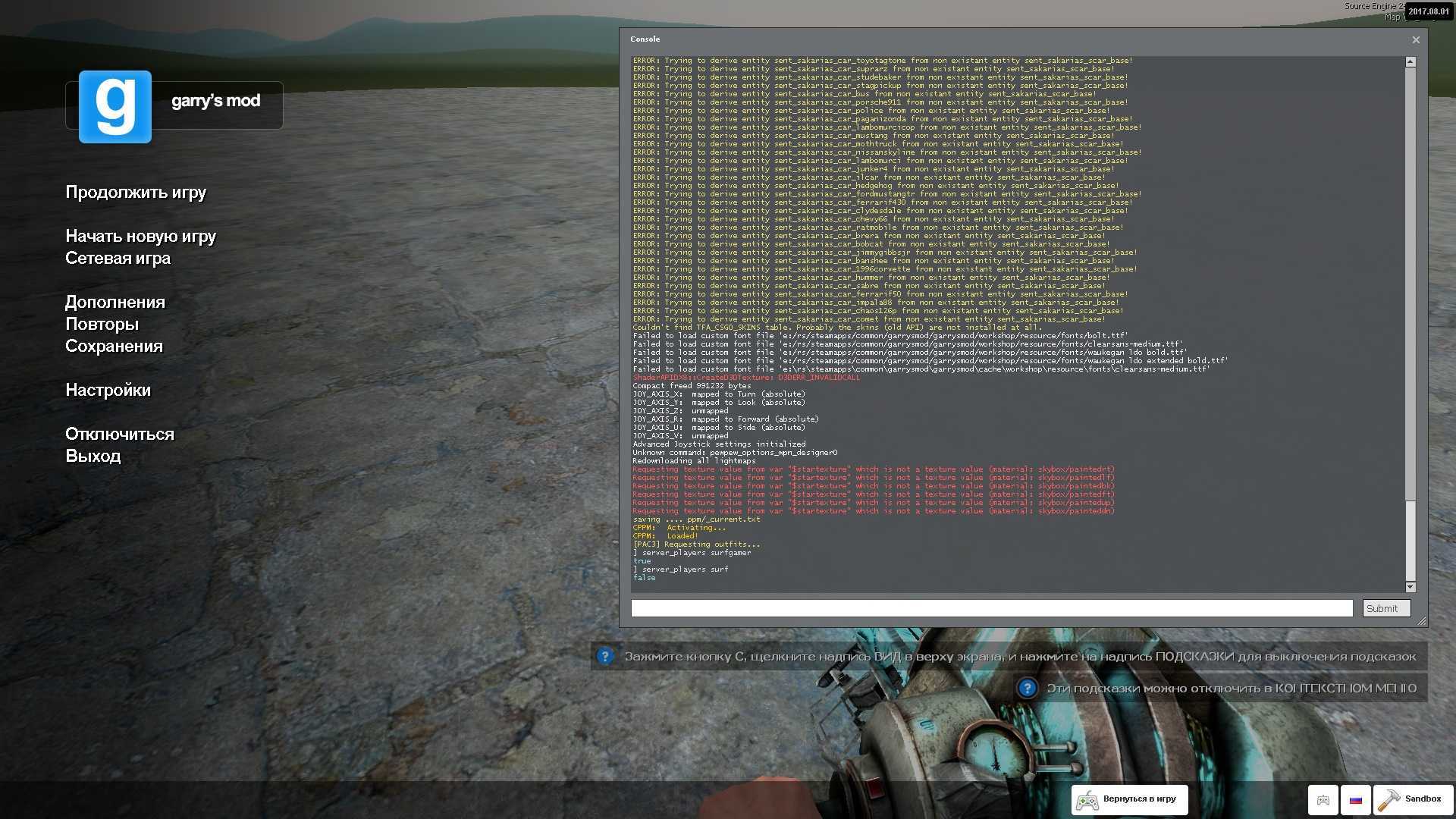Choose Выход to quit game
The width and height of the screenshot is (1456, 819).
point(93,457)
